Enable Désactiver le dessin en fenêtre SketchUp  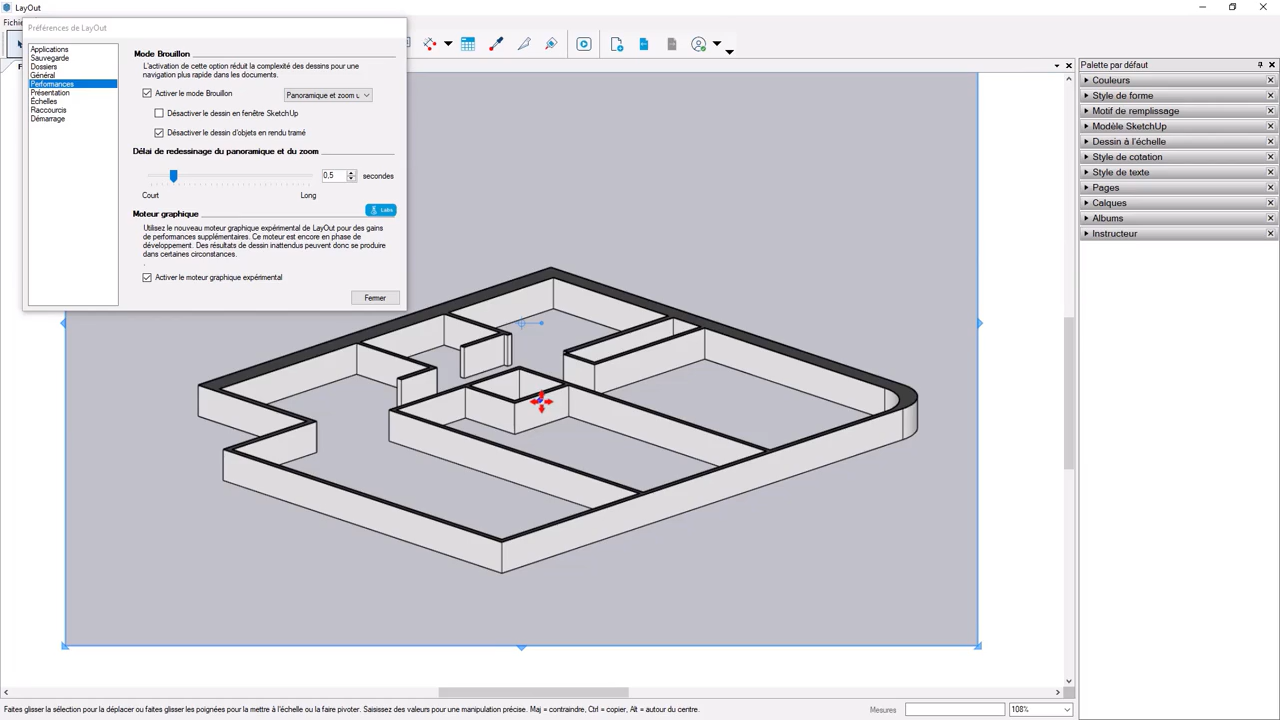click(x=159, y=113)
